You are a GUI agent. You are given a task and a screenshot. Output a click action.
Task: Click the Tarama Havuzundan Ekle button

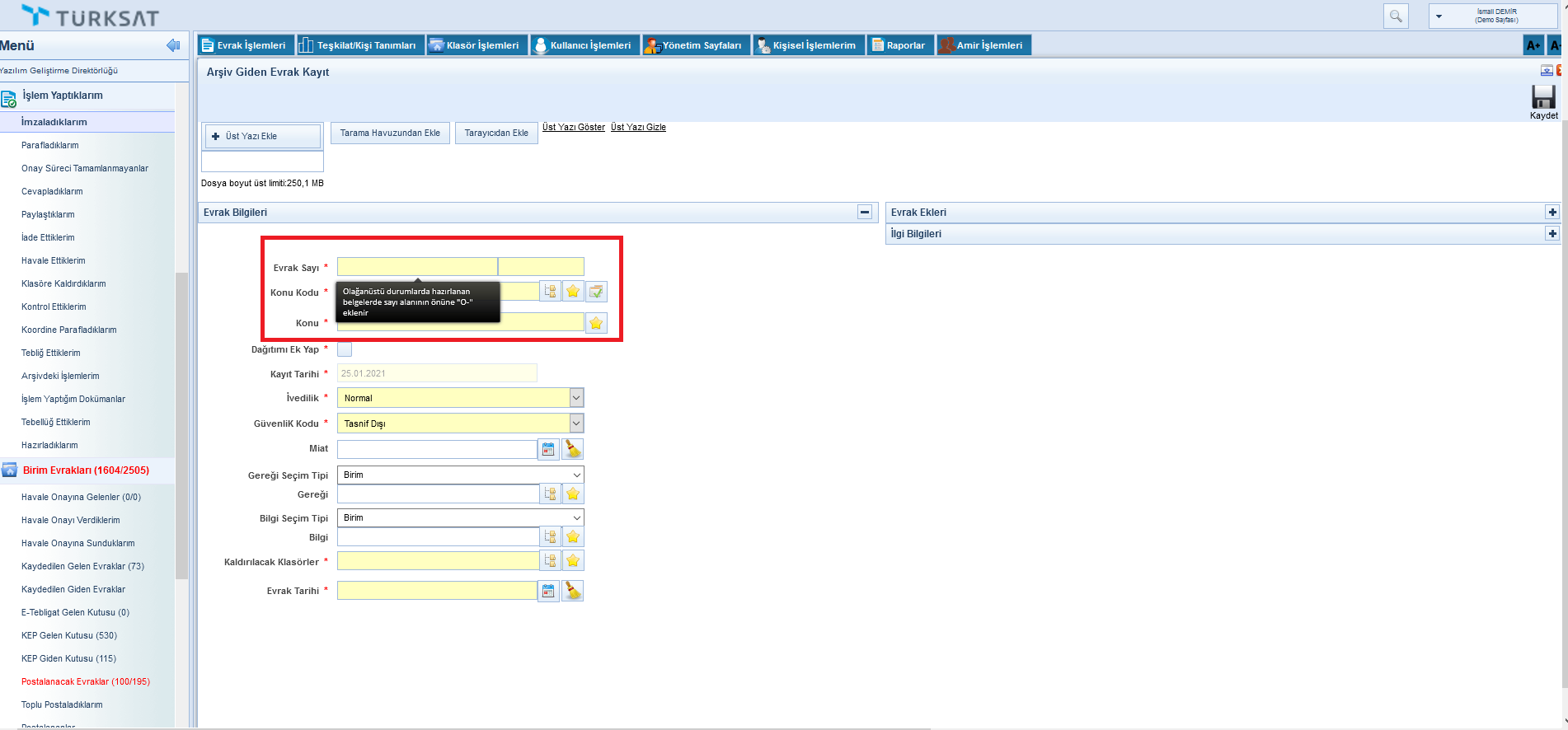click(390, 133)
